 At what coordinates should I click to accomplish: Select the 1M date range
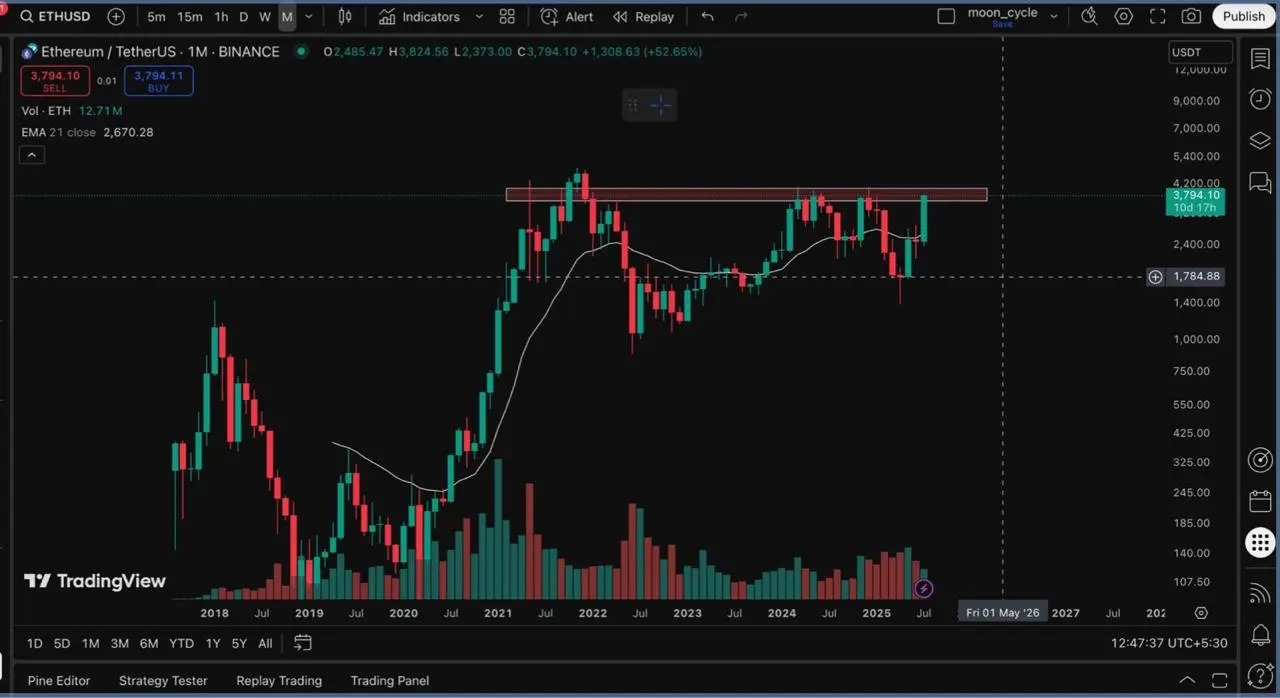[x=91, y=643]
